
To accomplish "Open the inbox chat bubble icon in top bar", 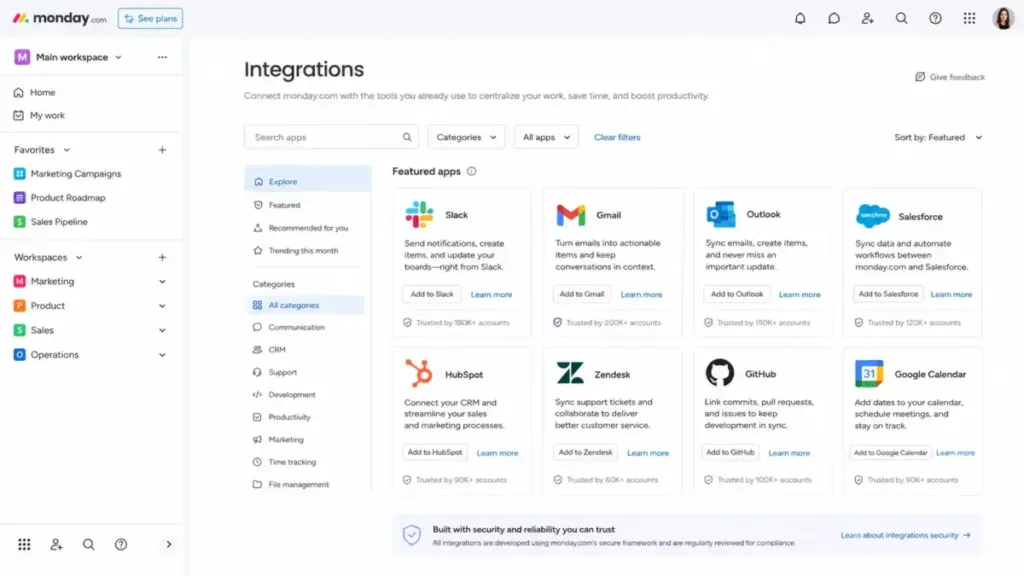I will [x=834, y=18].
